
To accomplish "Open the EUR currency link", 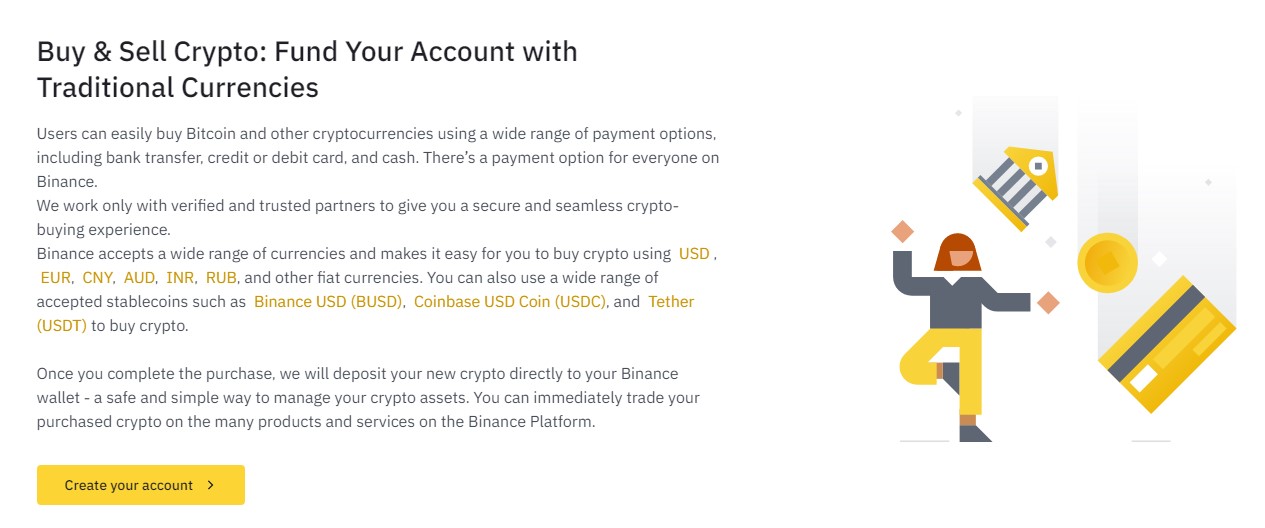I will [x=55, y=277].
